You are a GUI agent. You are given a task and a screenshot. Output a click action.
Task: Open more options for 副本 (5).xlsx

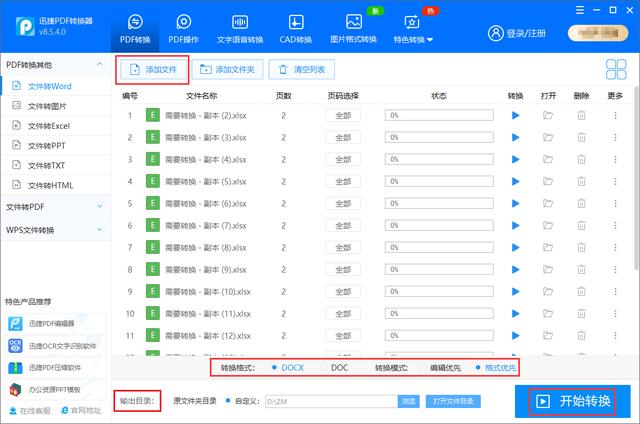(615, 182)
